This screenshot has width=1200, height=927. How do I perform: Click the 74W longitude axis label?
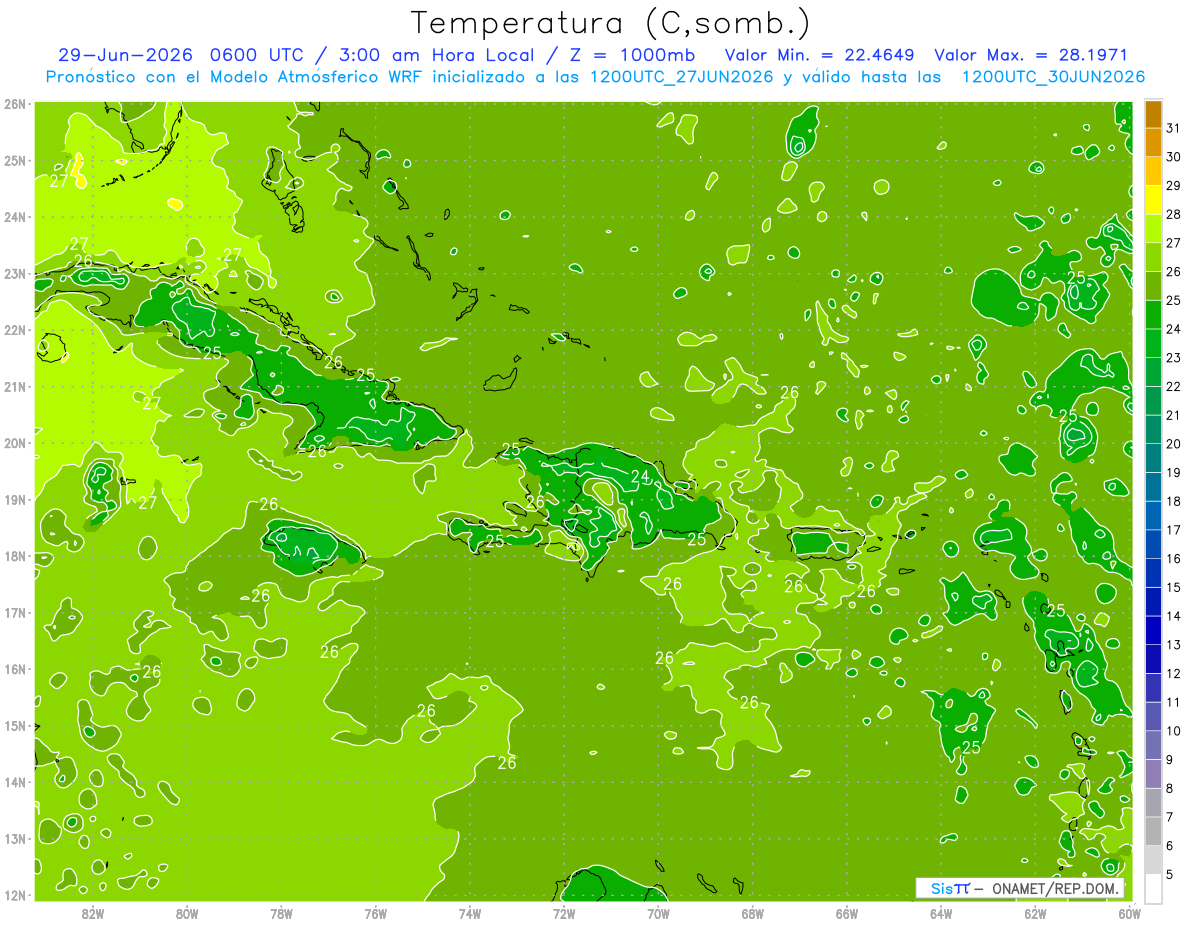tap(470, 913)
